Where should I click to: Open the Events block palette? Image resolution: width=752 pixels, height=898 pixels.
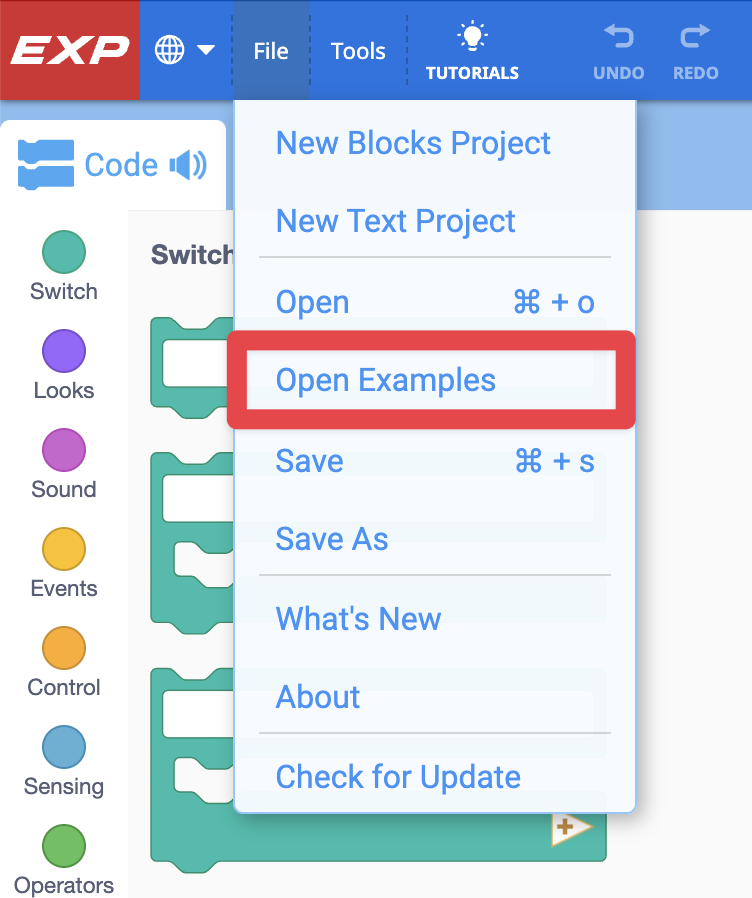(63, 562)
